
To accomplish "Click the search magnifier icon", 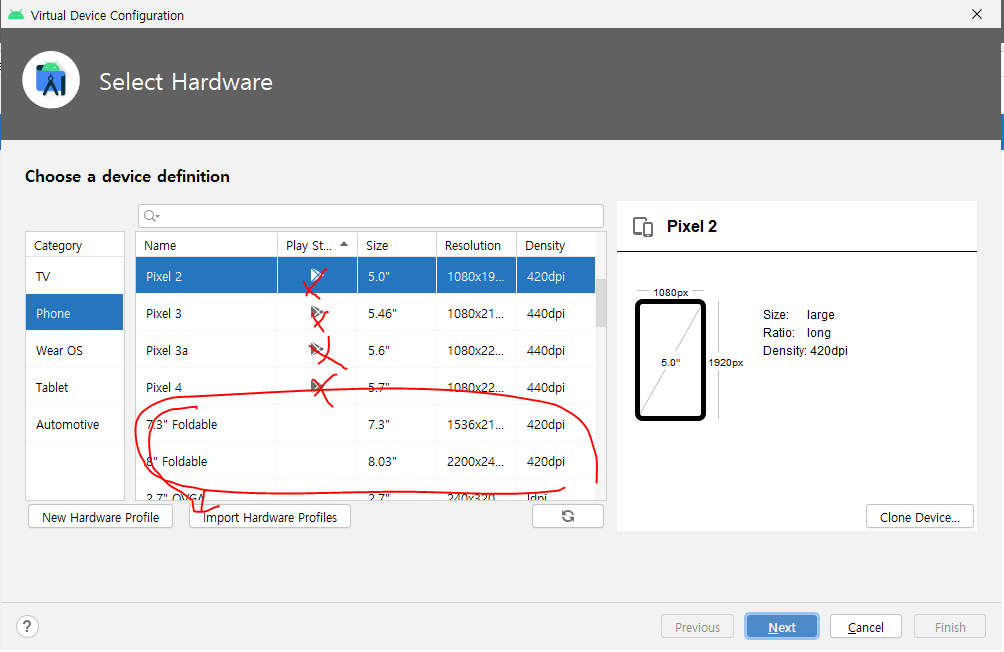I will tap(151, 216).
